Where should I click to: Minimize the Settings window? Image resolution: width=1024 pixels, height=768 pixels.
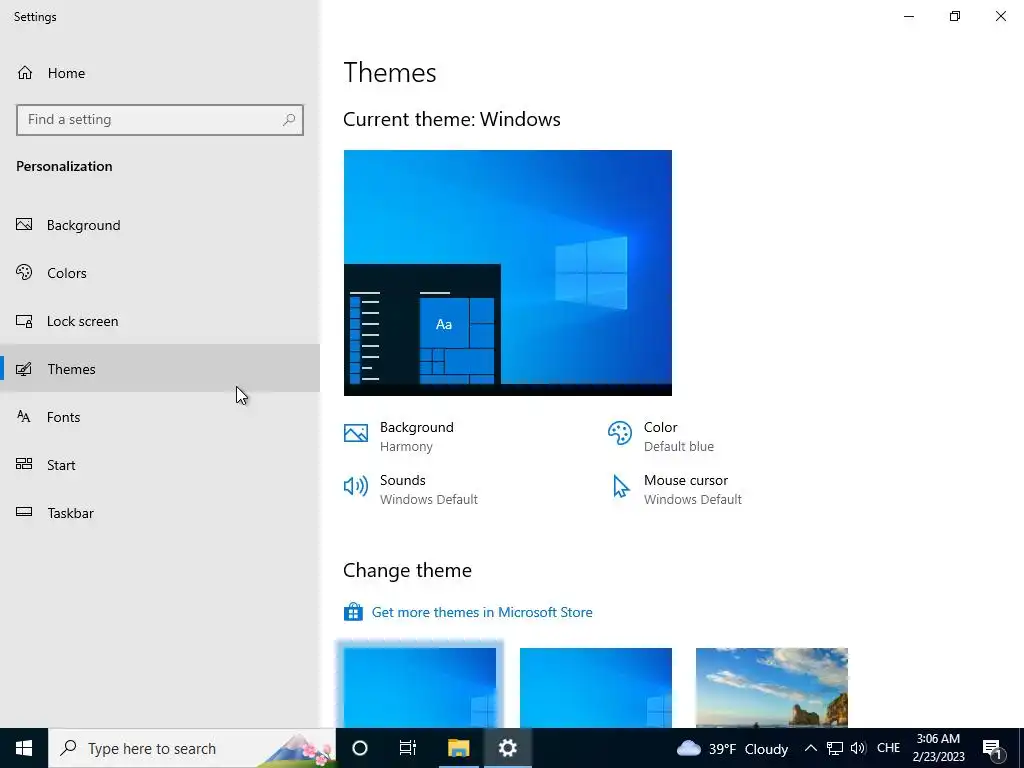(x=909, y=16)
